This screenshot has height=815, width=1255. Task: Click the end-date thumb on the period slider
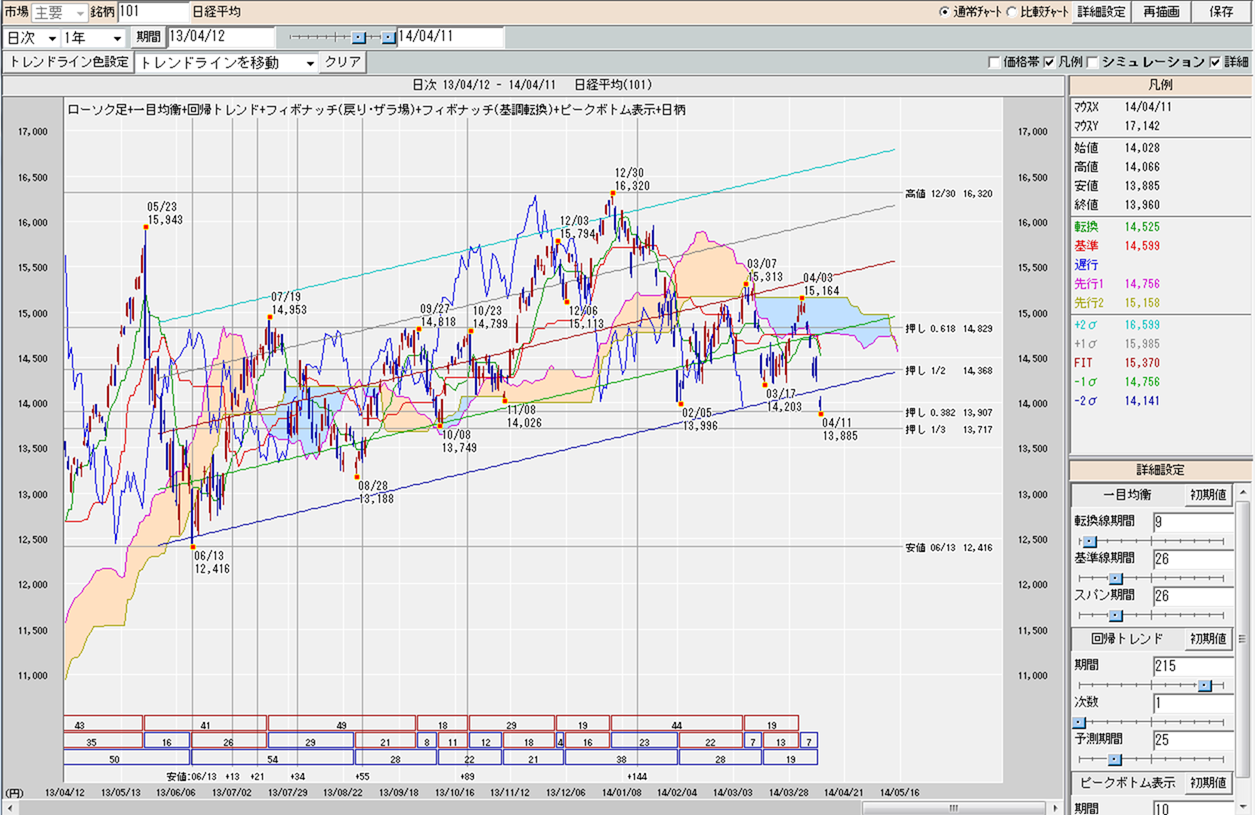pos(388,37)
